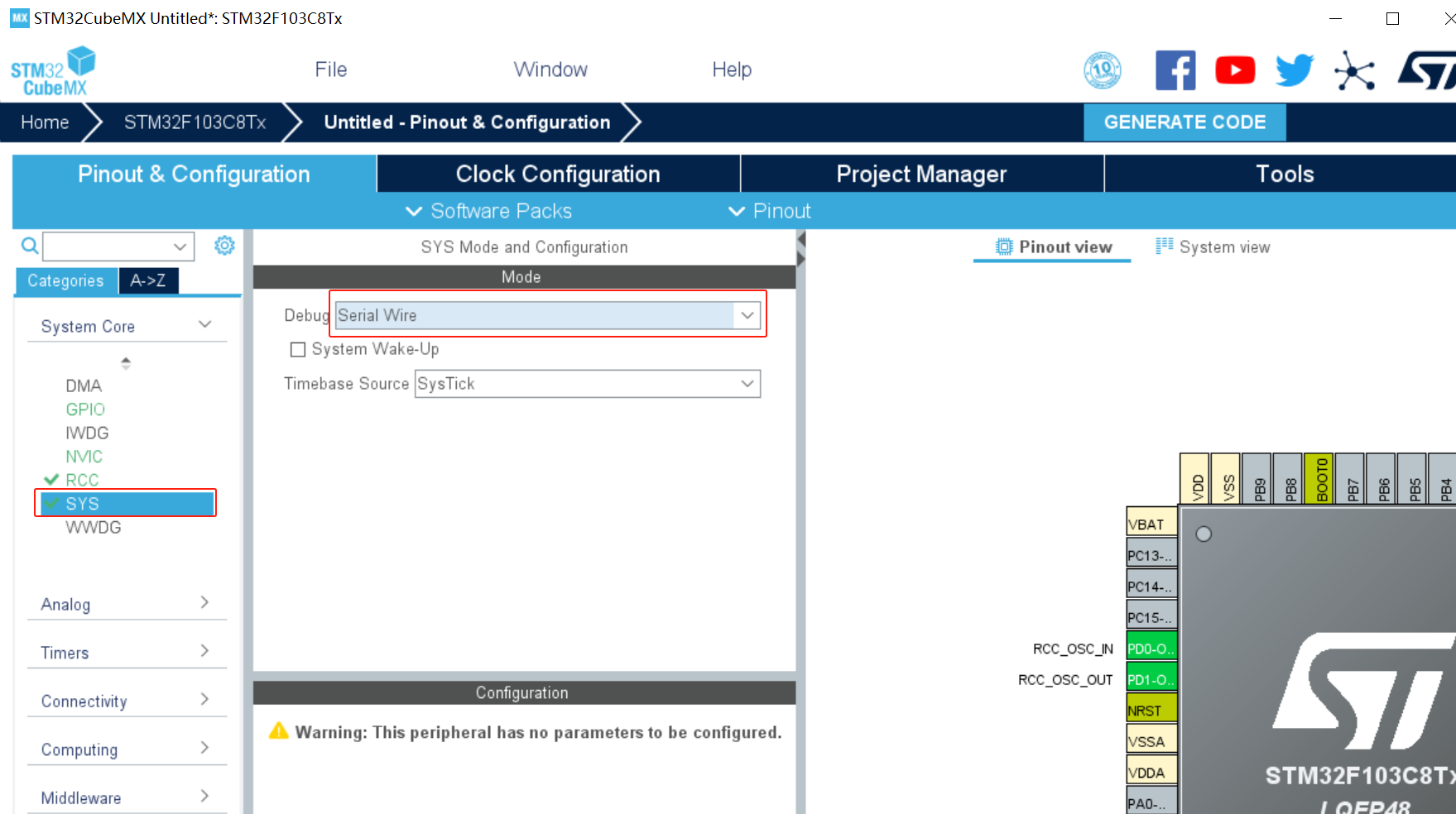Viewport: 1456px width, 814px height.
Task: Select GPIO in System Core list
Action: click(x=85, y=409)
